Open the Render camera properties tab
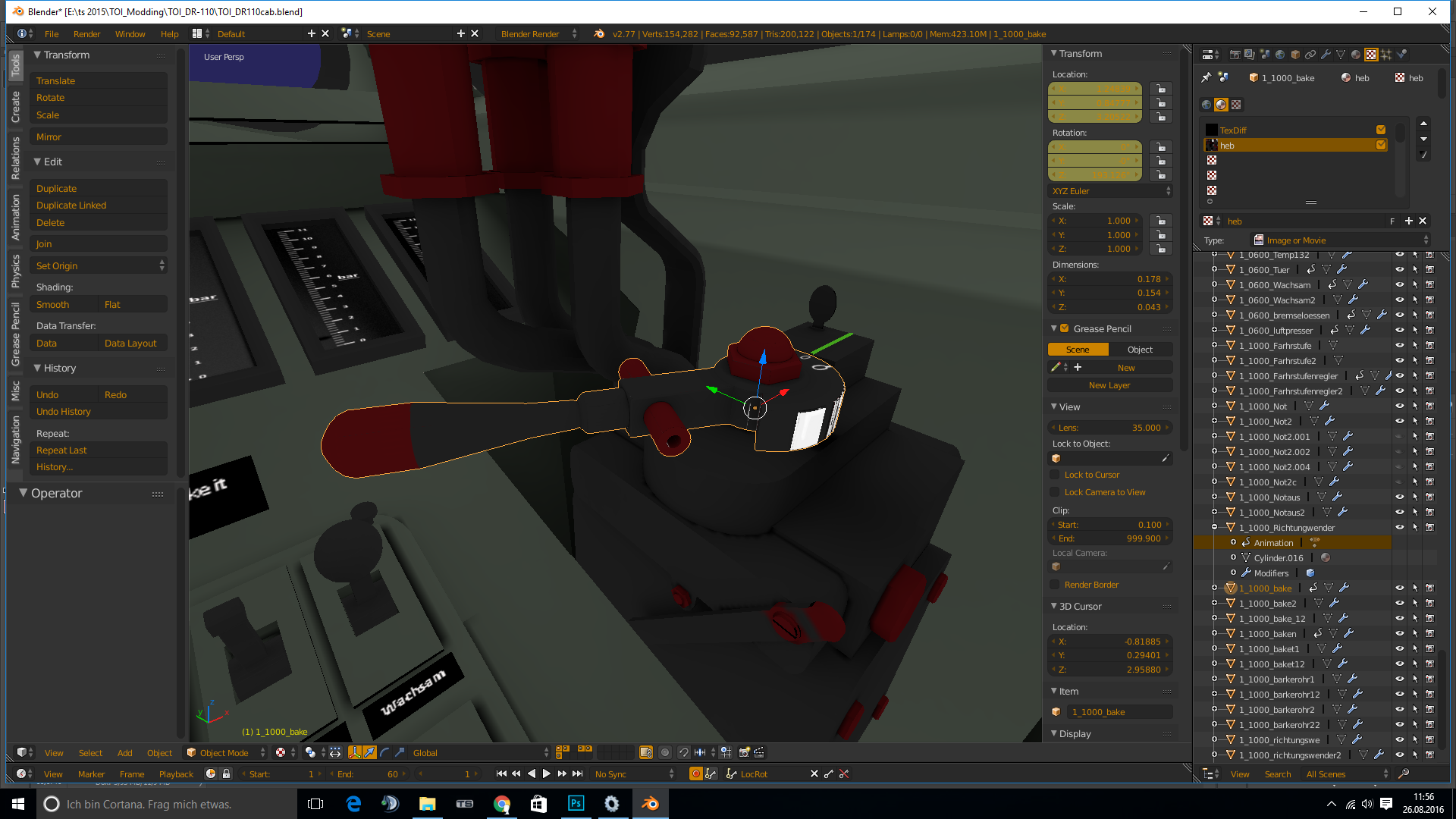This screenshot has width=1456, height=819. point(1235,55)
